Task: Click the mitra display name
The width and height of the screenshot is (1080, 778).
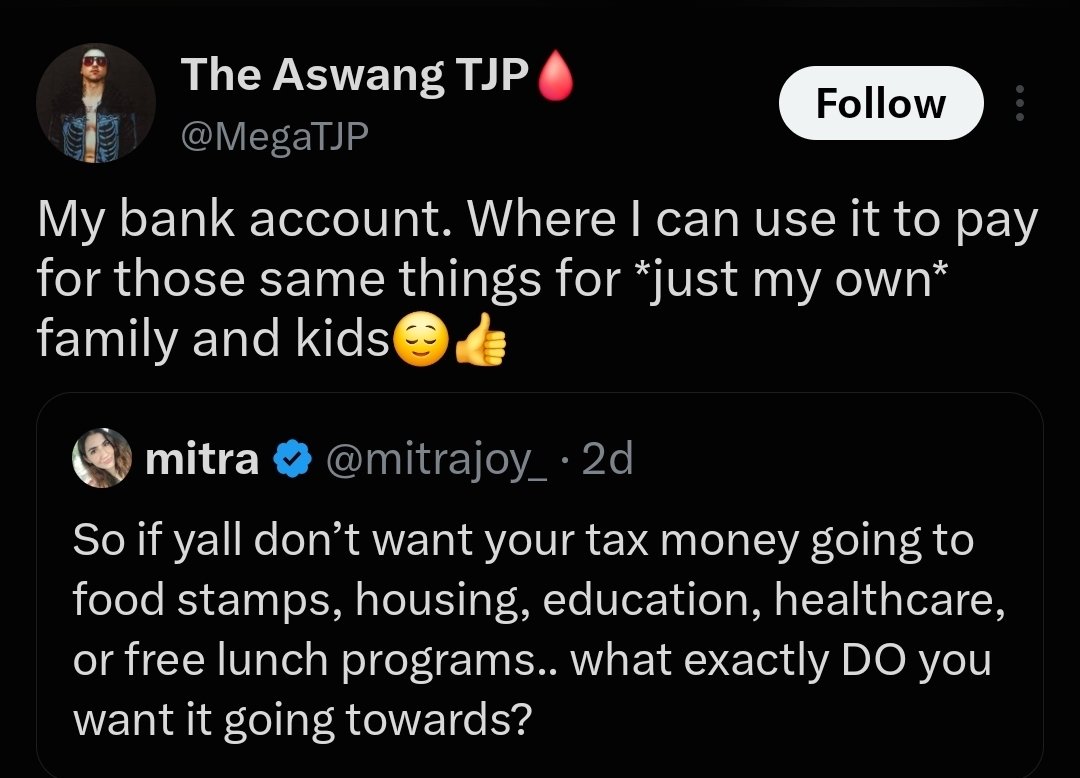Action: pos(202,459)
